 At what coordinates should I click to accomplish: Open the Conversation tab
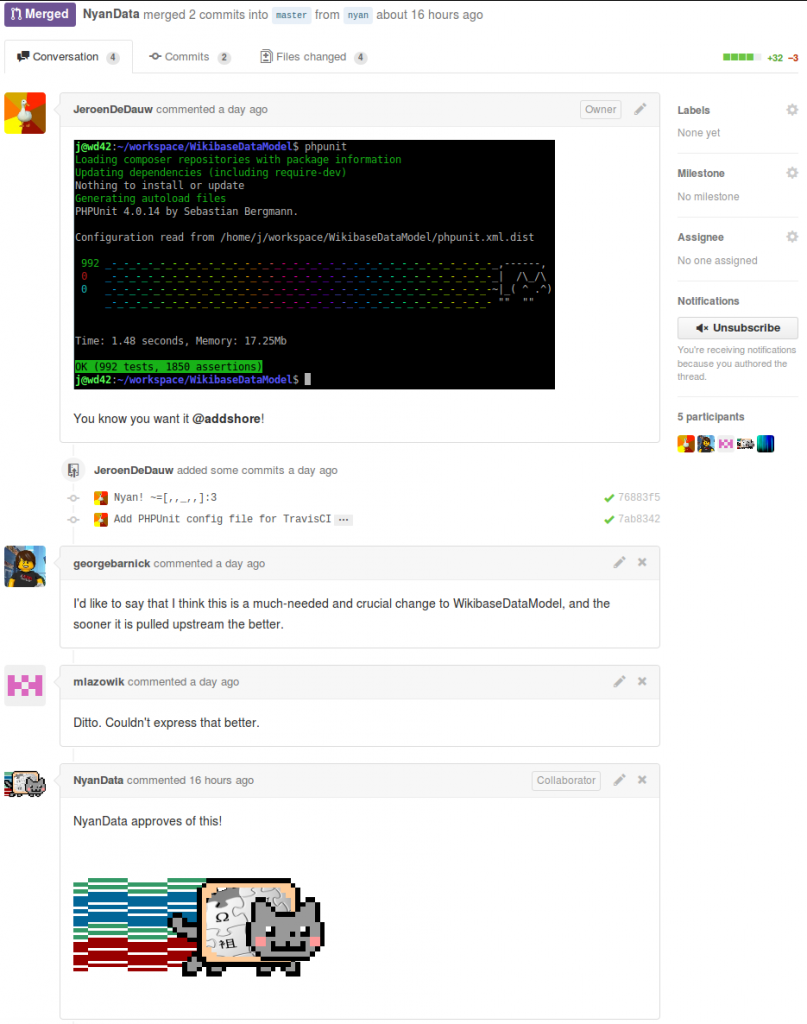[68, 57]
